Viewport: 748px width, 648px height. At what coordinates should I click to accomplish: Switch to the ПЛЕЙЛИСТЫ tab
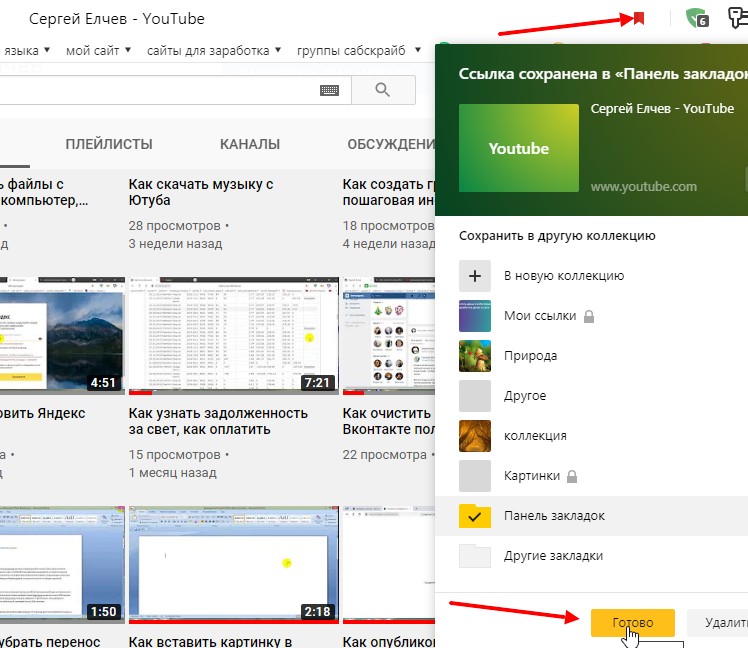point(109,144)
